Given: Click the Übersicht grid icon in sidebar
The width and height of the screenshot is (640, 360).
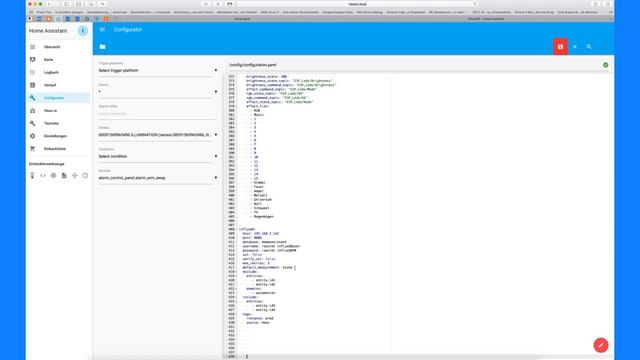Looking at the screenshot, I should [x=33, y=47].
